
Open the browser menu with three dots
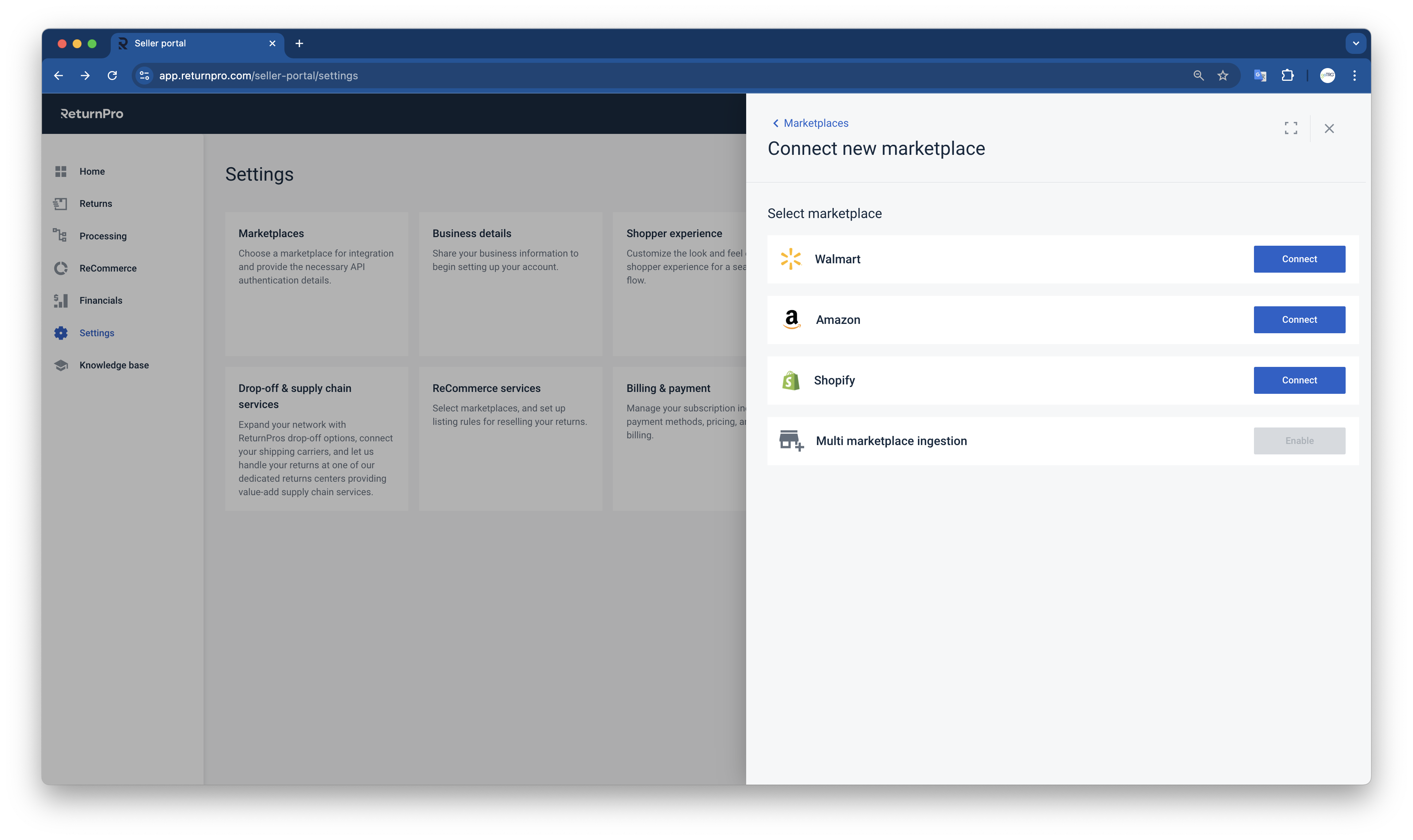1355,75
